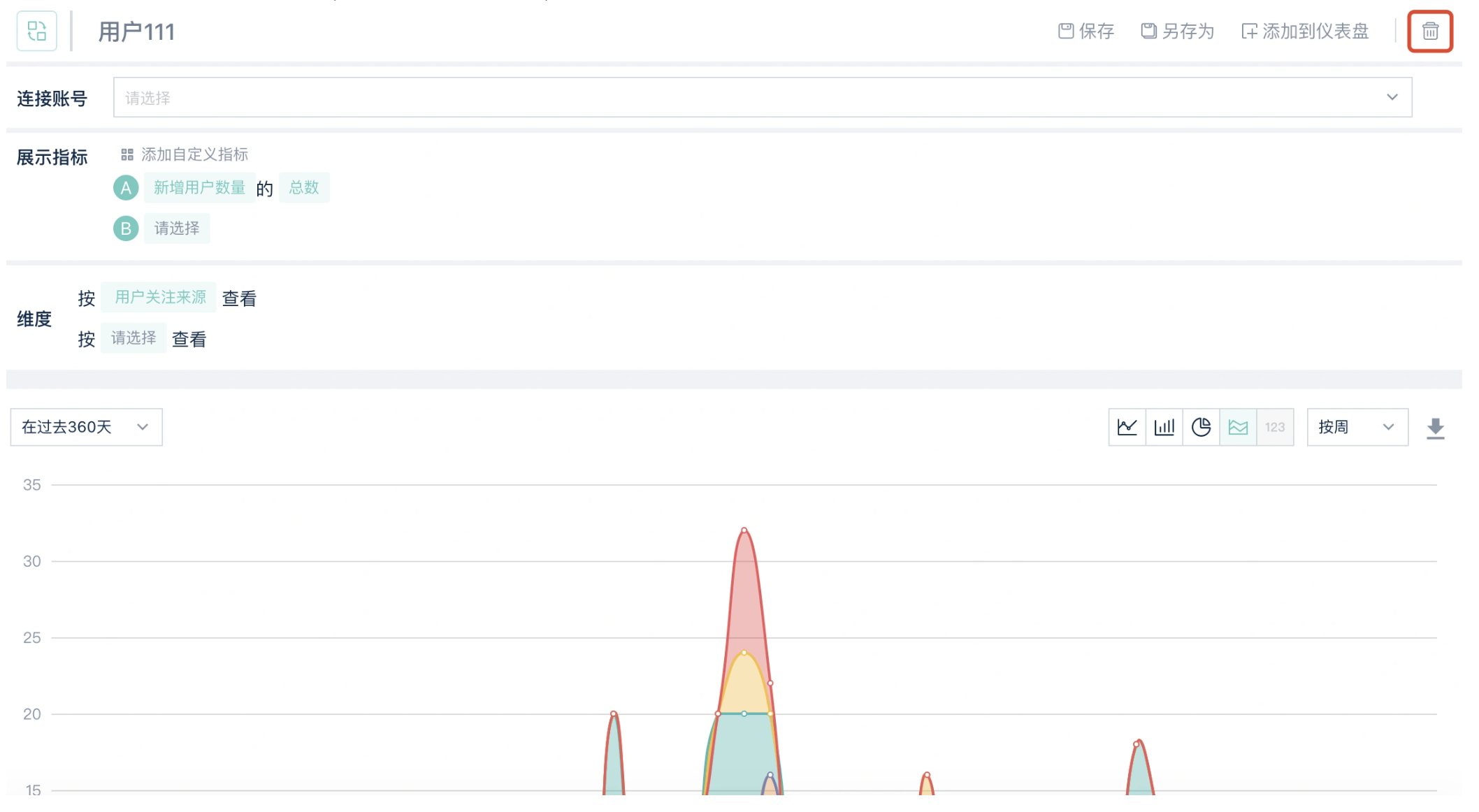Viewport: 1479px width, 812px height.
Task: Switch to line chart view
Action: [1127, 427]
